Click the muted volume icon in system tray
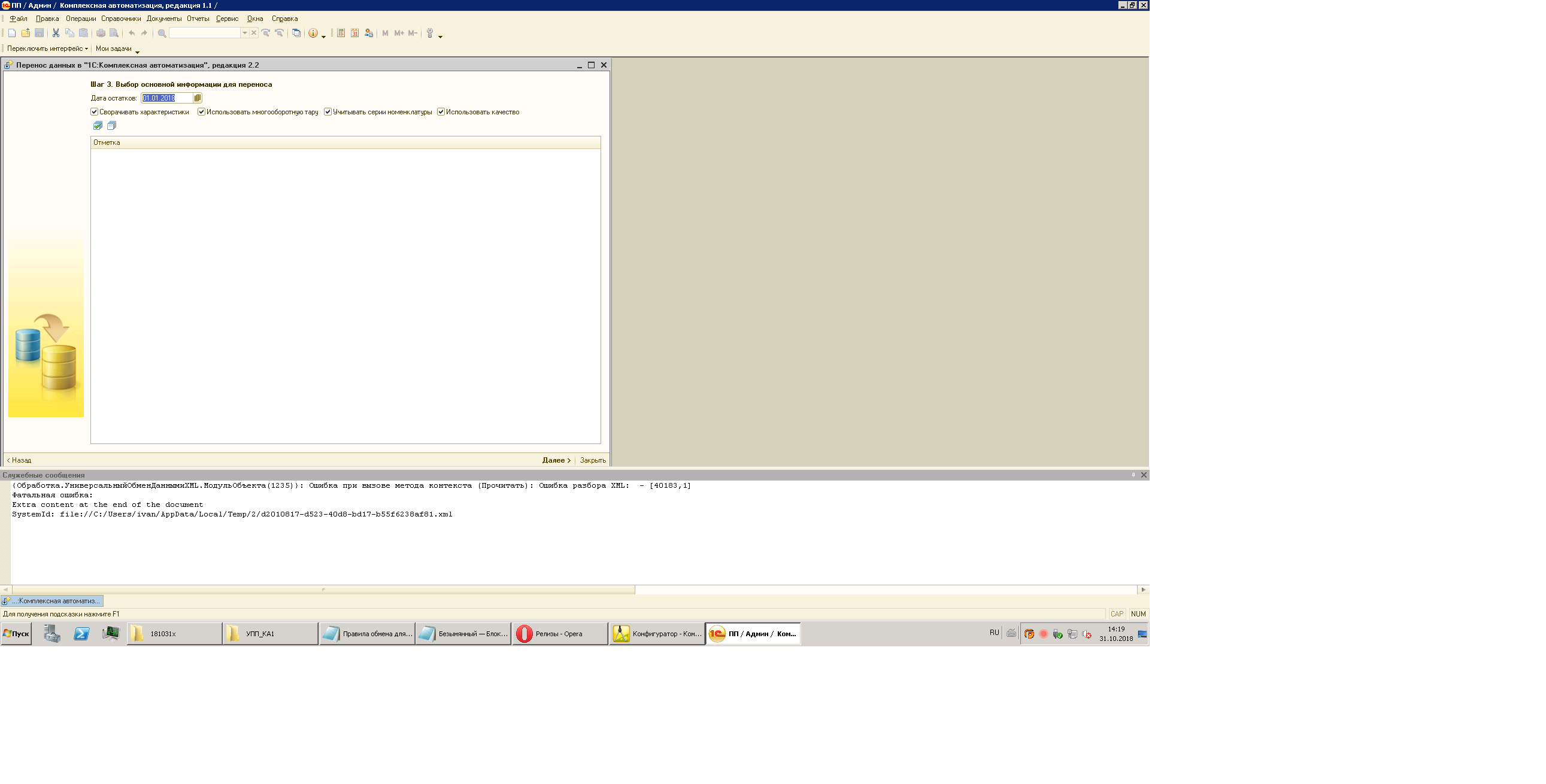Screen dimensions: 1546x784 tap(1087, 634)
